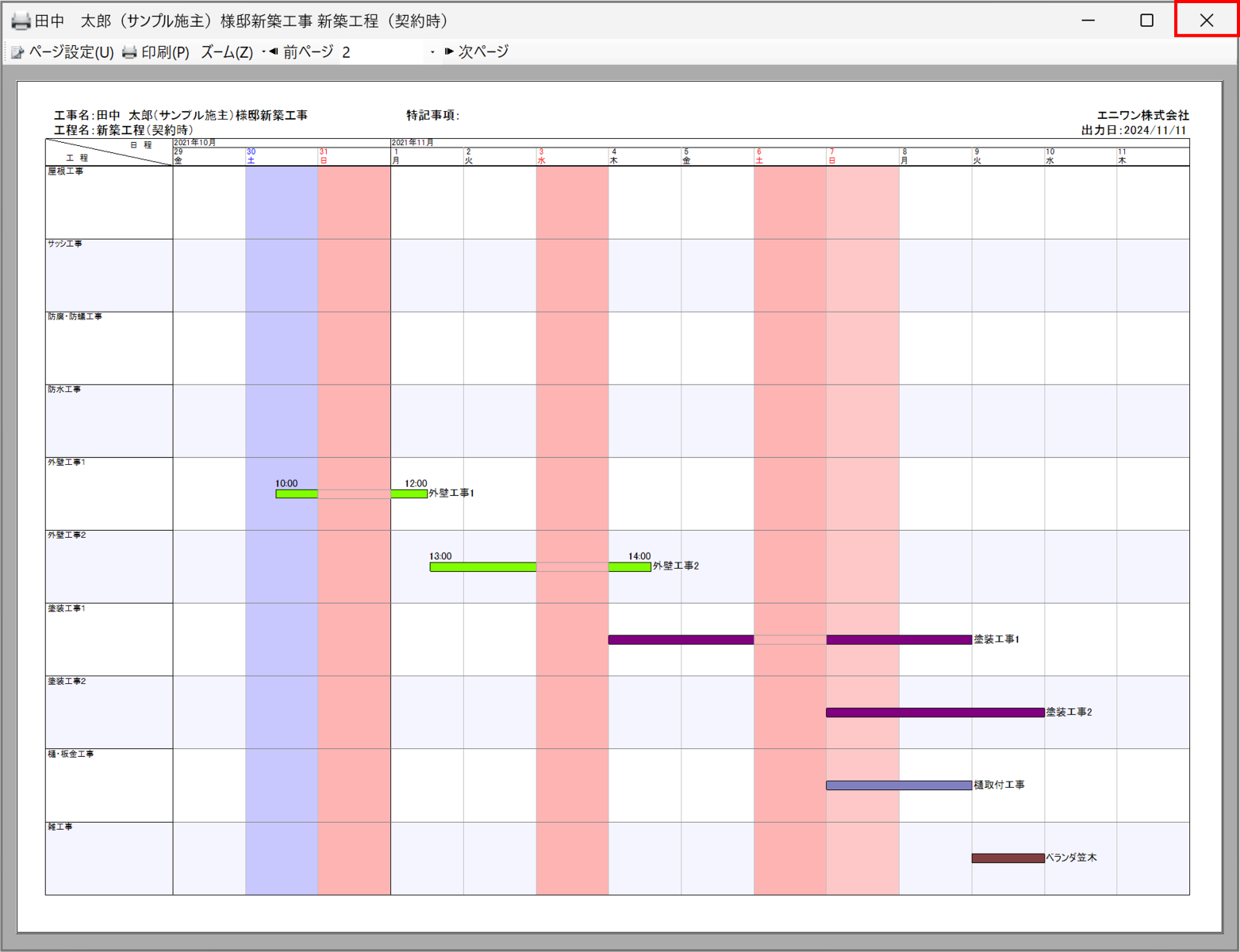This screenshot has width=1240, height=952.
Task: Click the purple 塗装工事2 schedule bar
Action: pyautogui.click(x=935, y=712)
